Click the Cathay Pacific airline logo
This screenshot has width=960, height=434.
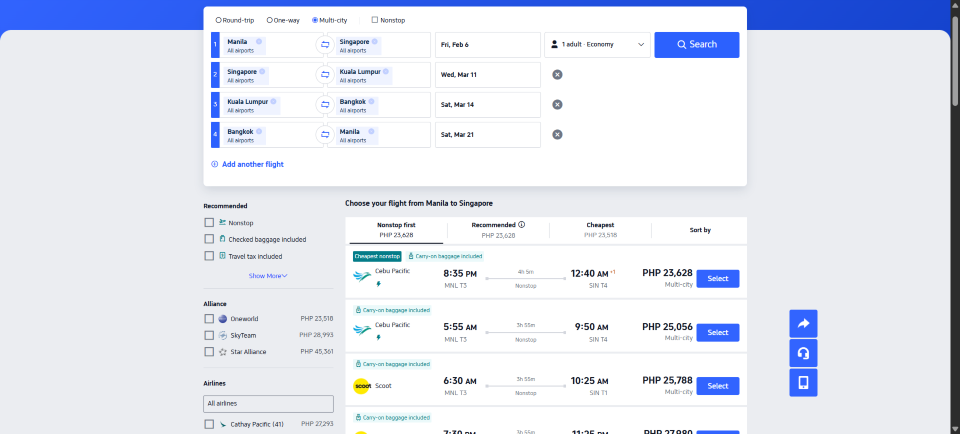(223, 424)
